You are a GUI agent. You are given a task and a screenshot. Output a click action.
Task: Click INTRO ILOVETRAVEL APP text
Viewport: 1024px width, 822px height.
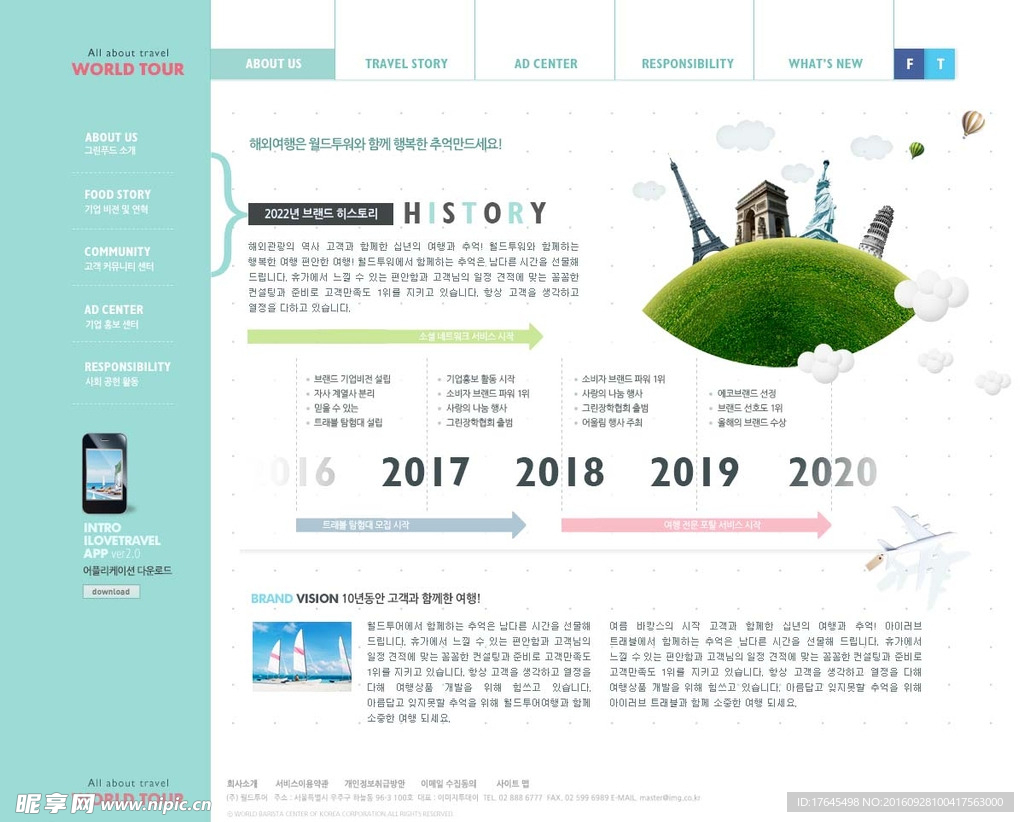point(122,541)
